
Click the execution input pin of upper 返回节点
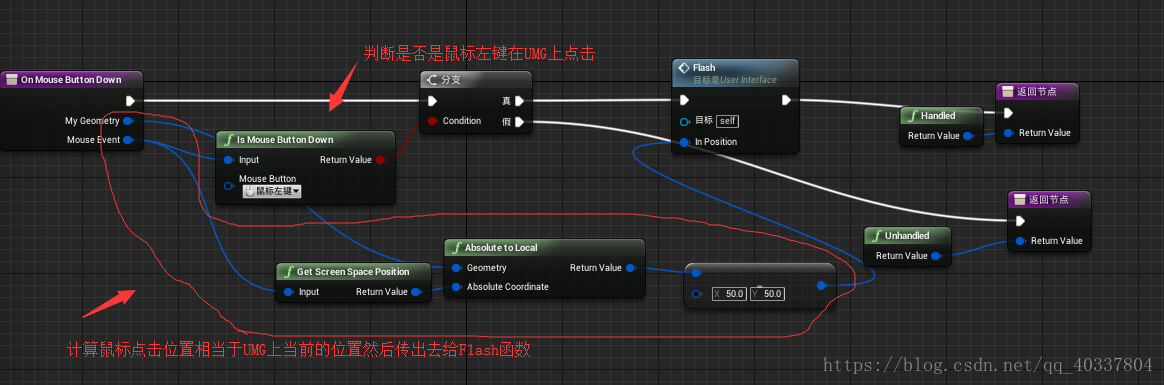(1008, 113)
